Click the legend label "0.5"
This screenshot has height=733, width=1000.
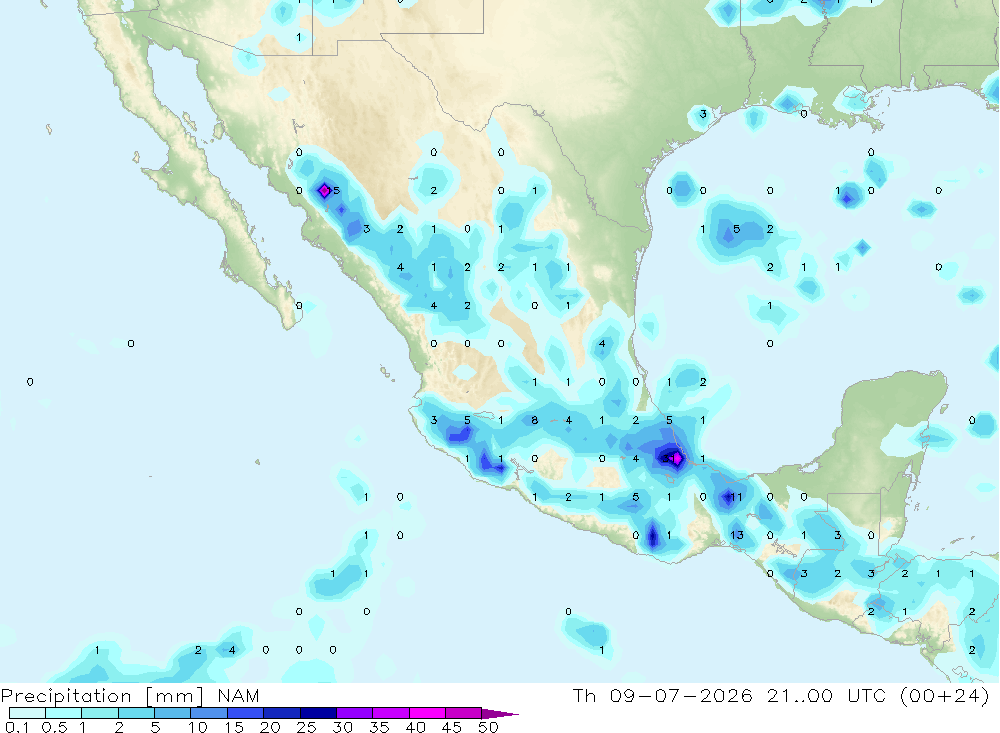tap(54, 727)
